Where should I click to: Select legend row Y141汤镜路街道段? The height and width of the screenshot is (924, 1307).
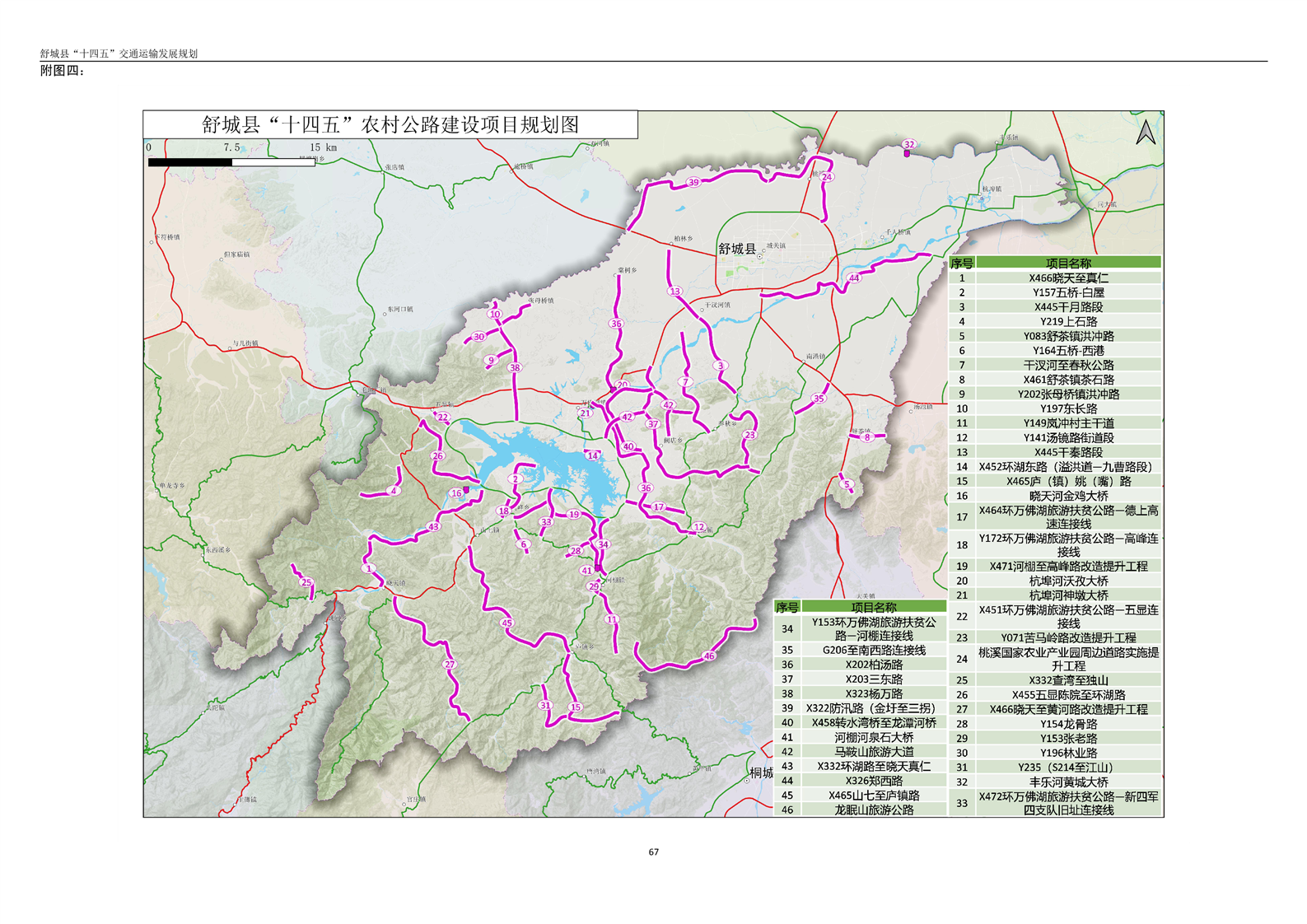(1055, 437)
